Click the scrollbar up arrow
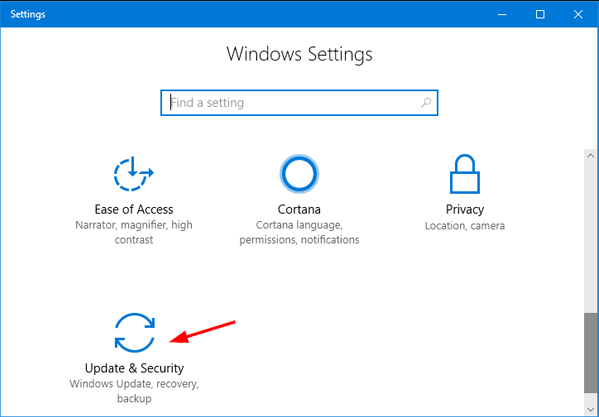The height and width of the screenshot is (417, 599). pos(591,156)
